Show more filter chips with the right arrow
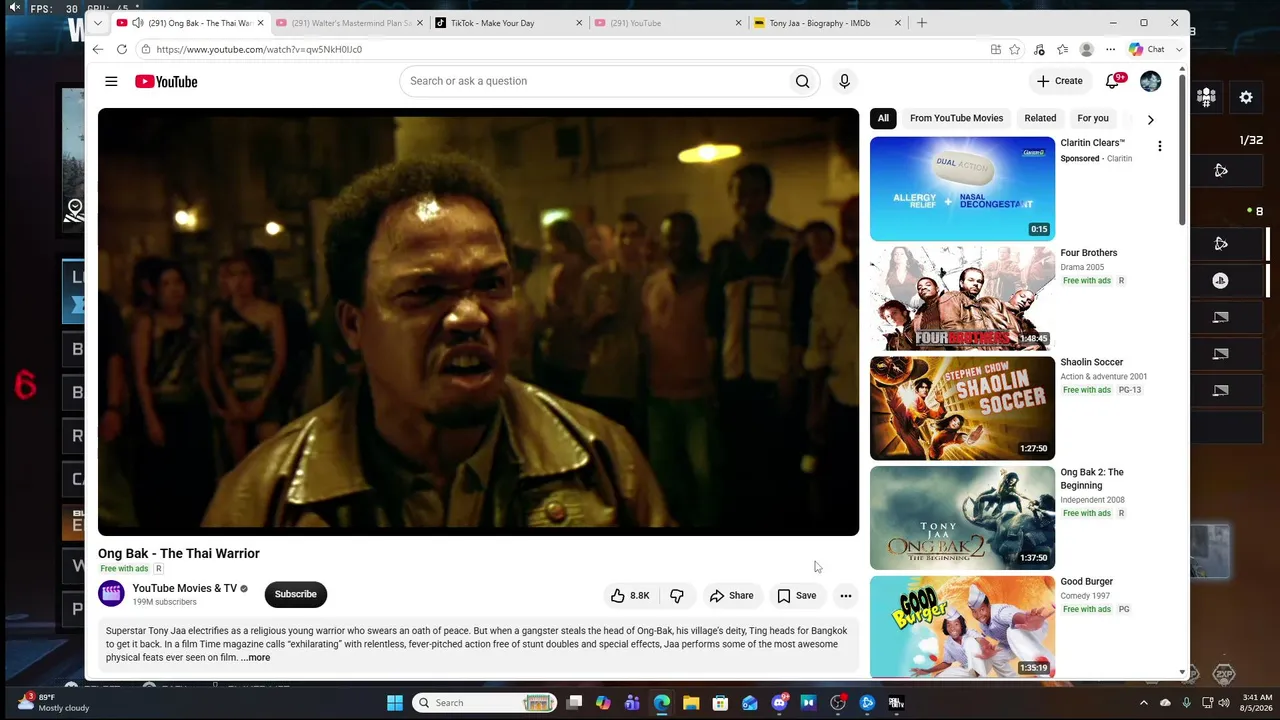1280x720 pixels. [x=1150, y=119]
